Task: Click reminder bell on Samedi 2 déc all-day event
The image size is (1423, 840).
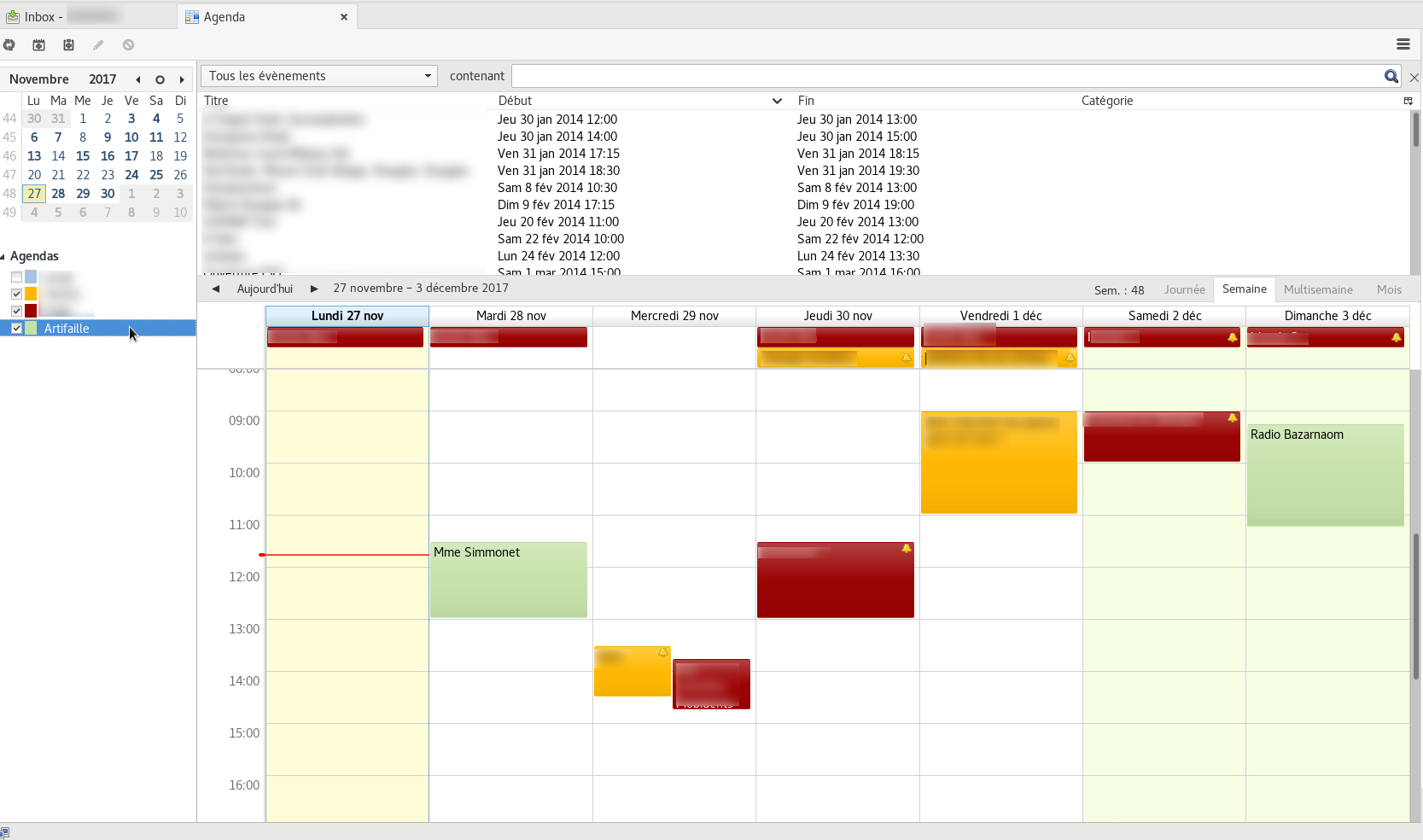Action: 1232,337
